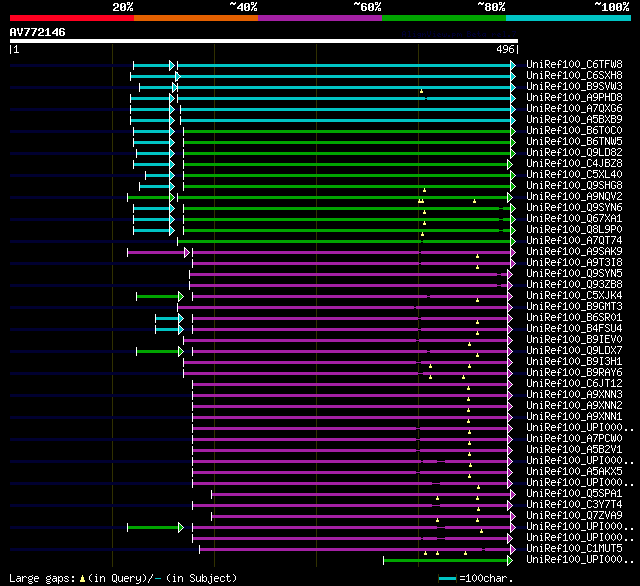Select hit label UniRef100_A9XNN1

point(574,417)
